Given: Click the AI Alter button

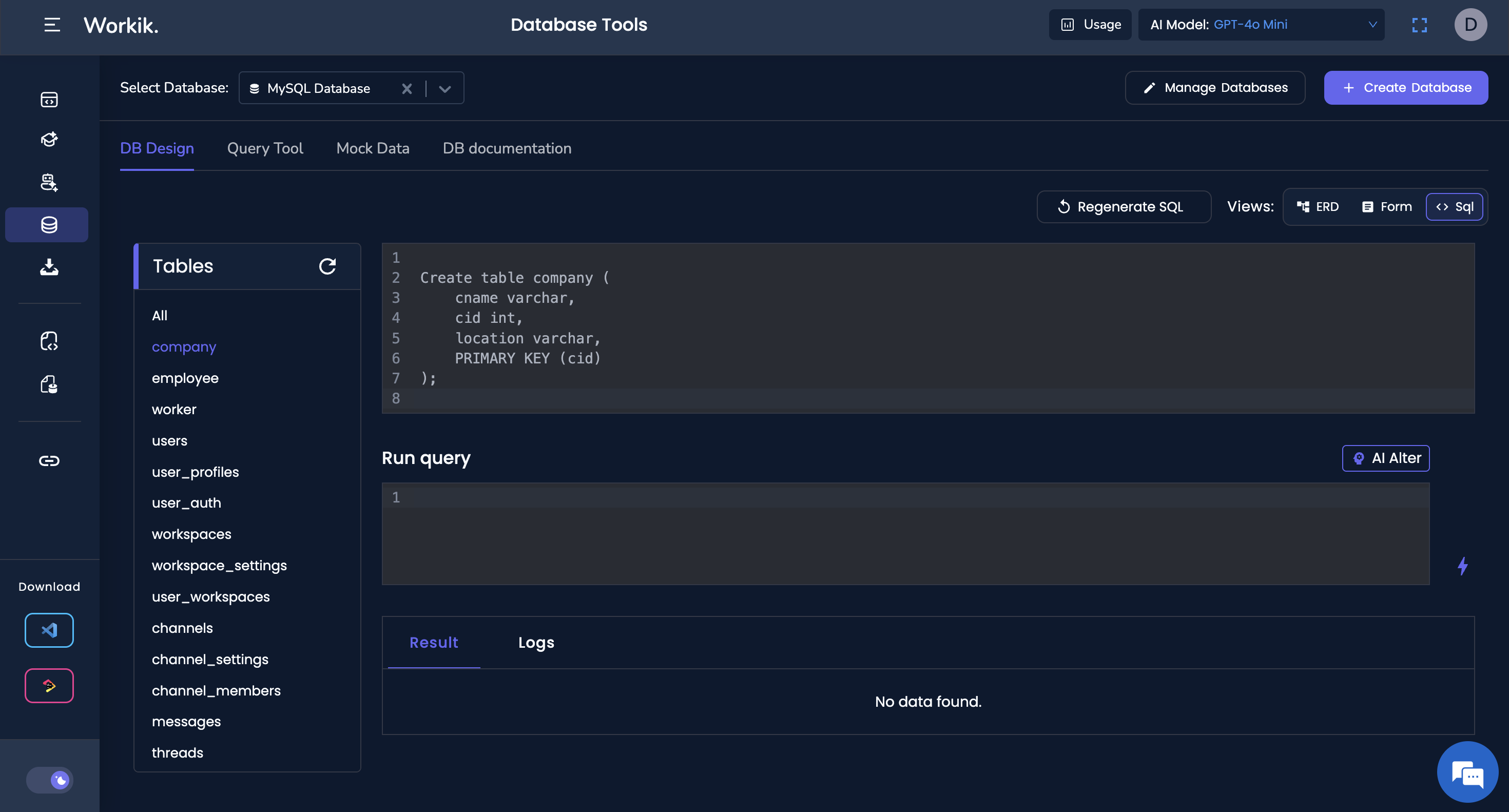Looking at the screenshot, I should (x=1385, y=458).
